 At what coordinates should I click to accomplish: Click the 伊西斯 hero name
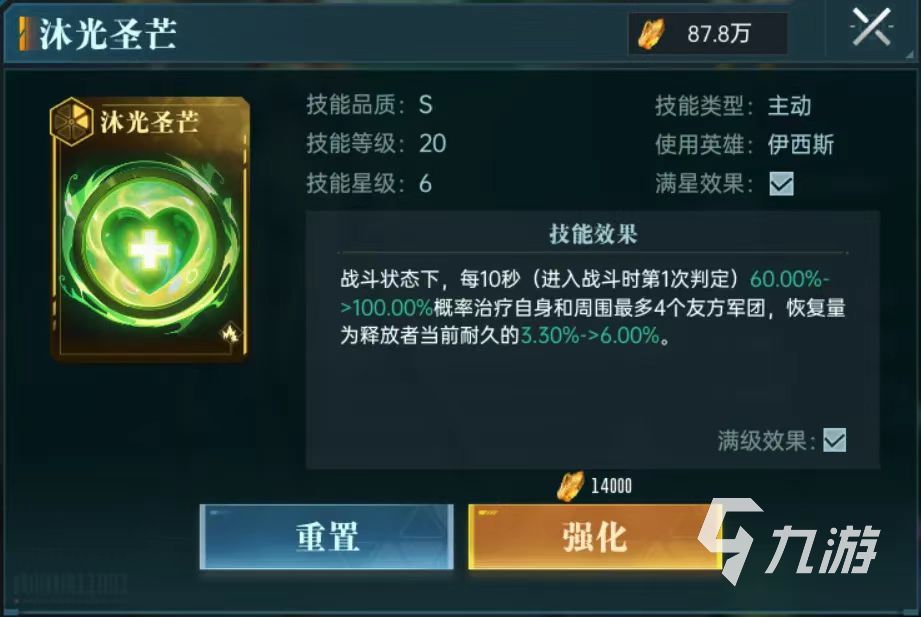(801, 145)
